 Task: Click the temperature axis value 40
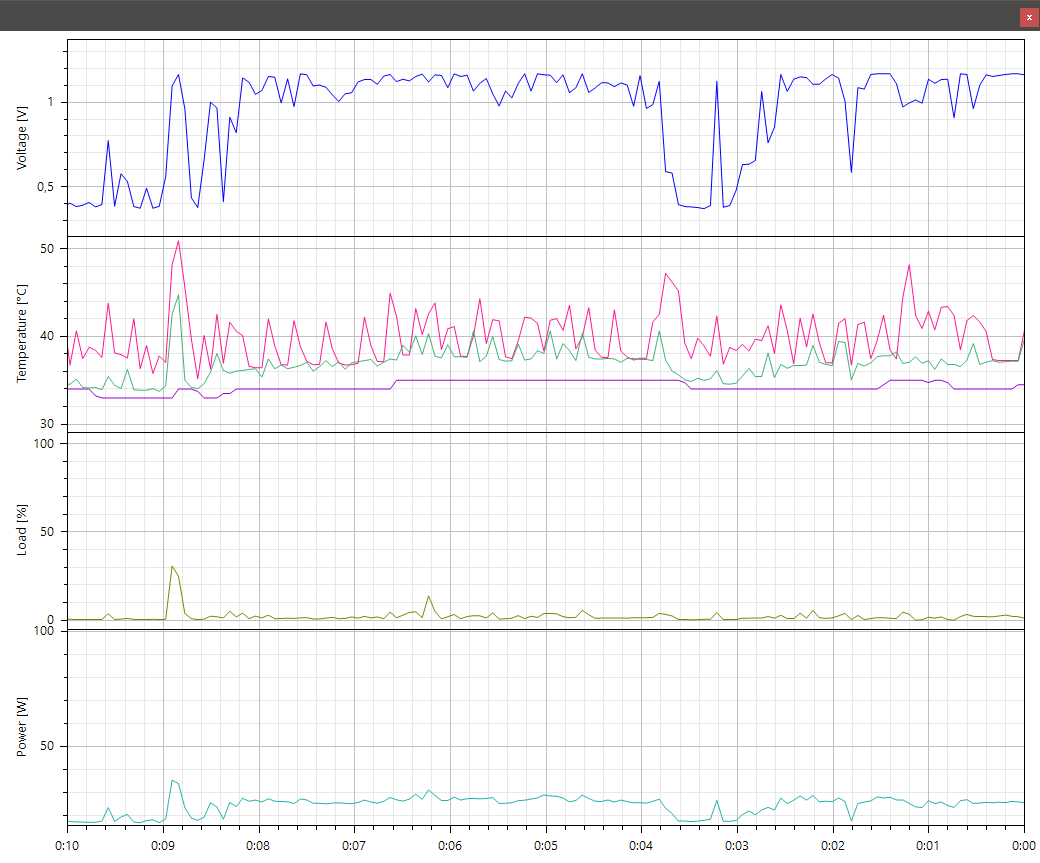pyautogui.click(x=47, y=336)
